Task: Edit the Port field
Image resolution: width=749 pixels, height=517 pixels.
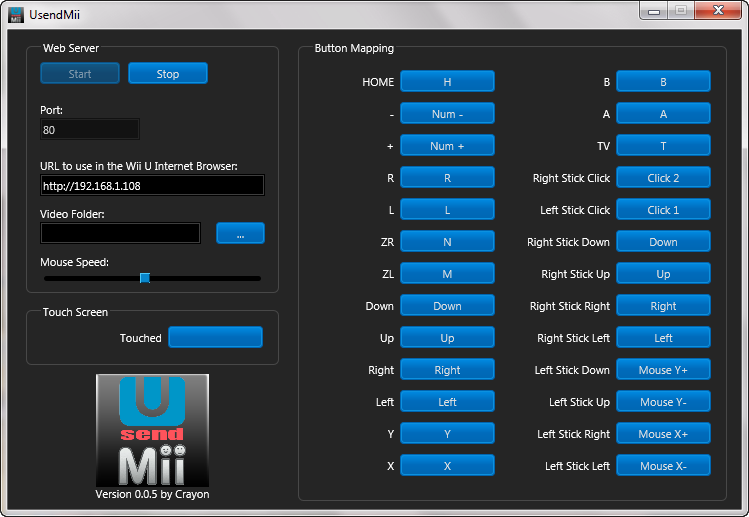Action: (x=90, y=129)
